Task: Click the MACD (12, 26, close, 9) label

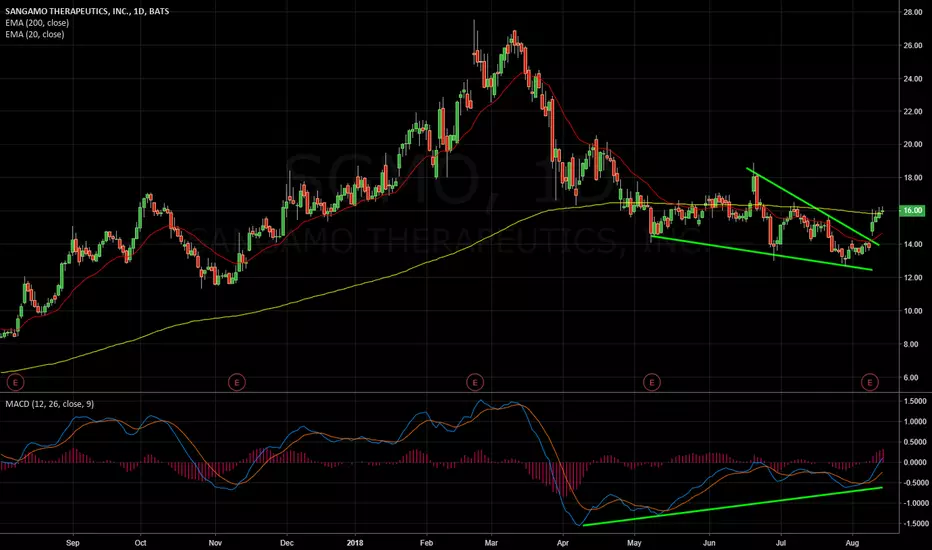Action: (50, 404)
